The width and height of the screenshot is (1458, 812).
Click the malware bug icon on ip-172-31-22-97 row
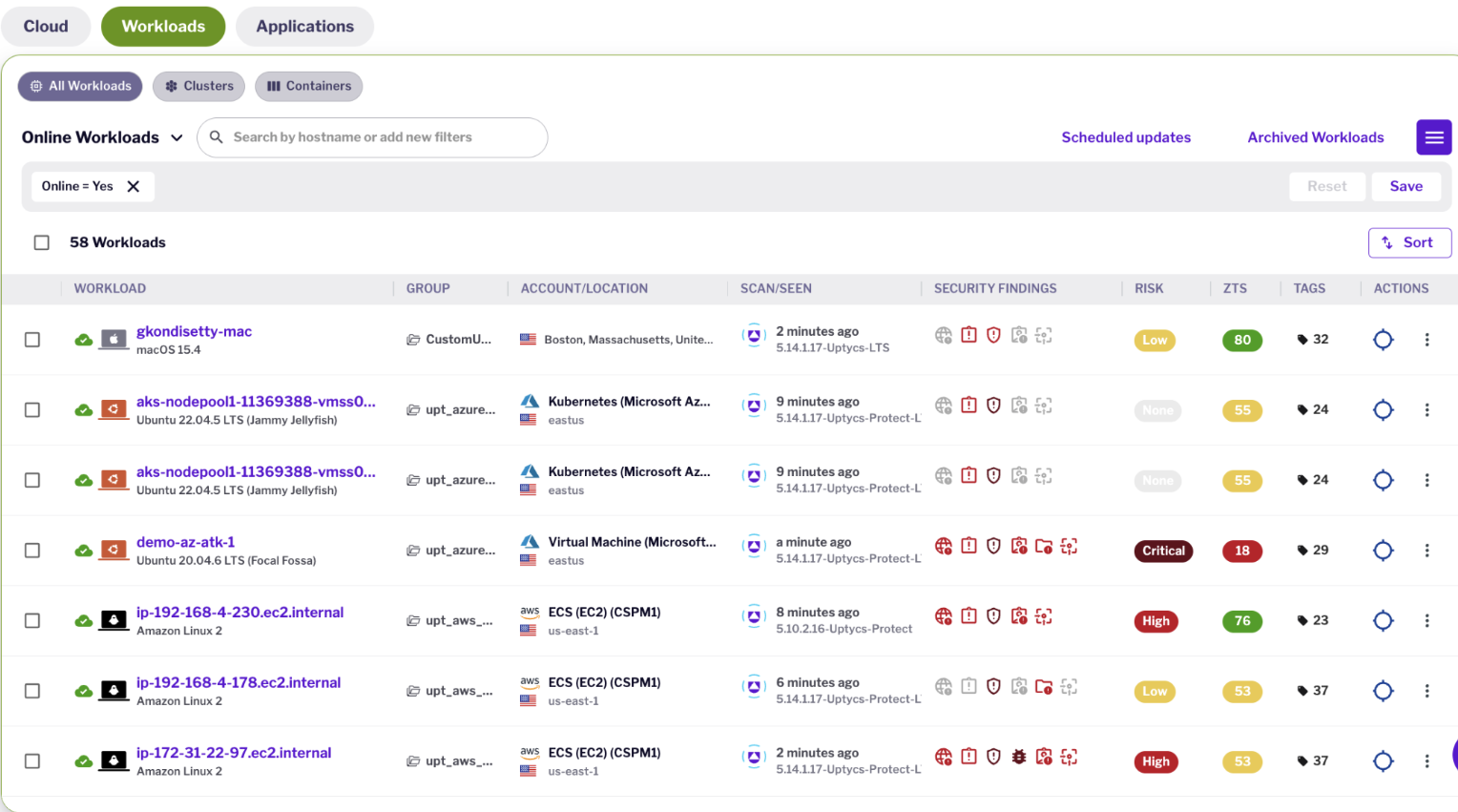tap(1018, 757)
